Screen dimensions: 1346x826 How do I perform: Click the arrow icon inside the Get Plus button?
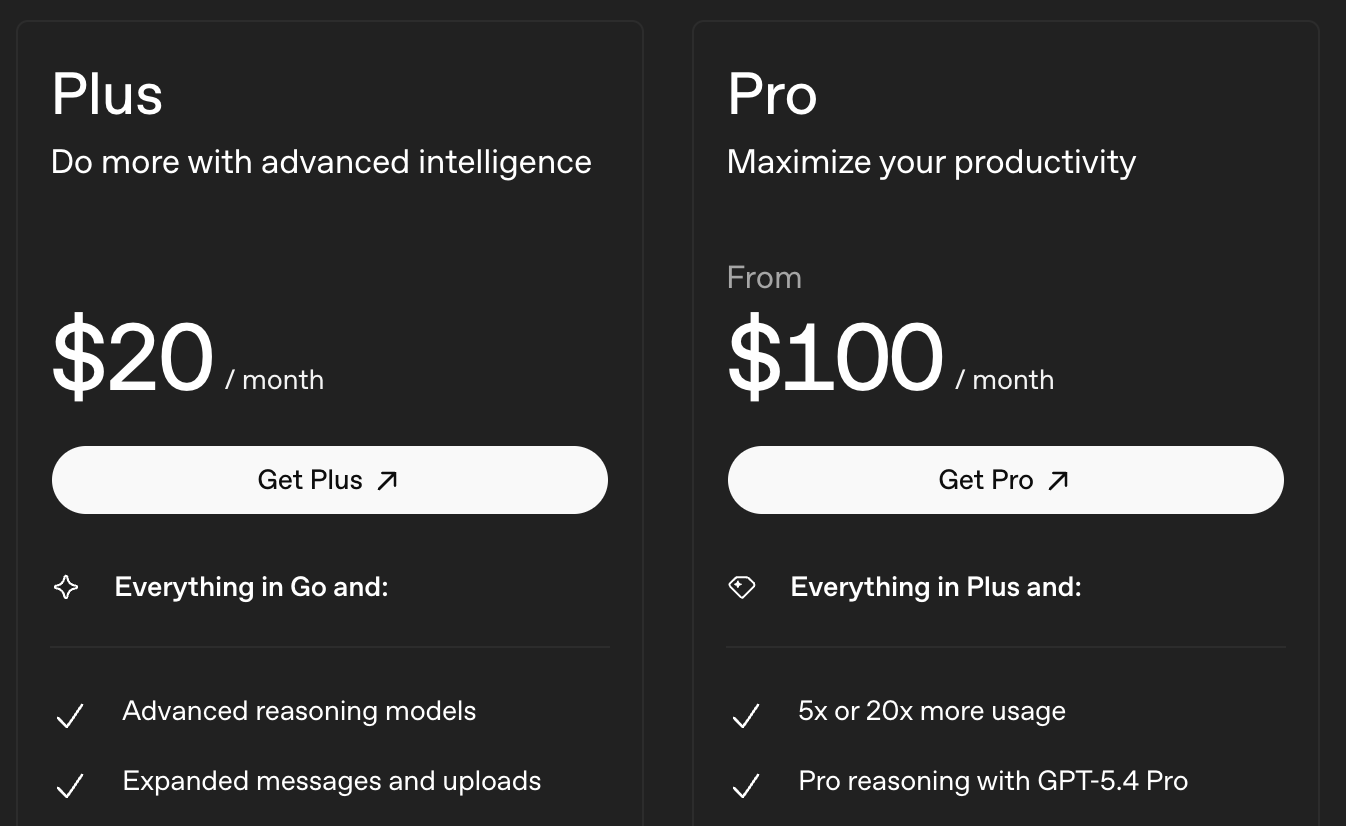click(x=388, y=480)
